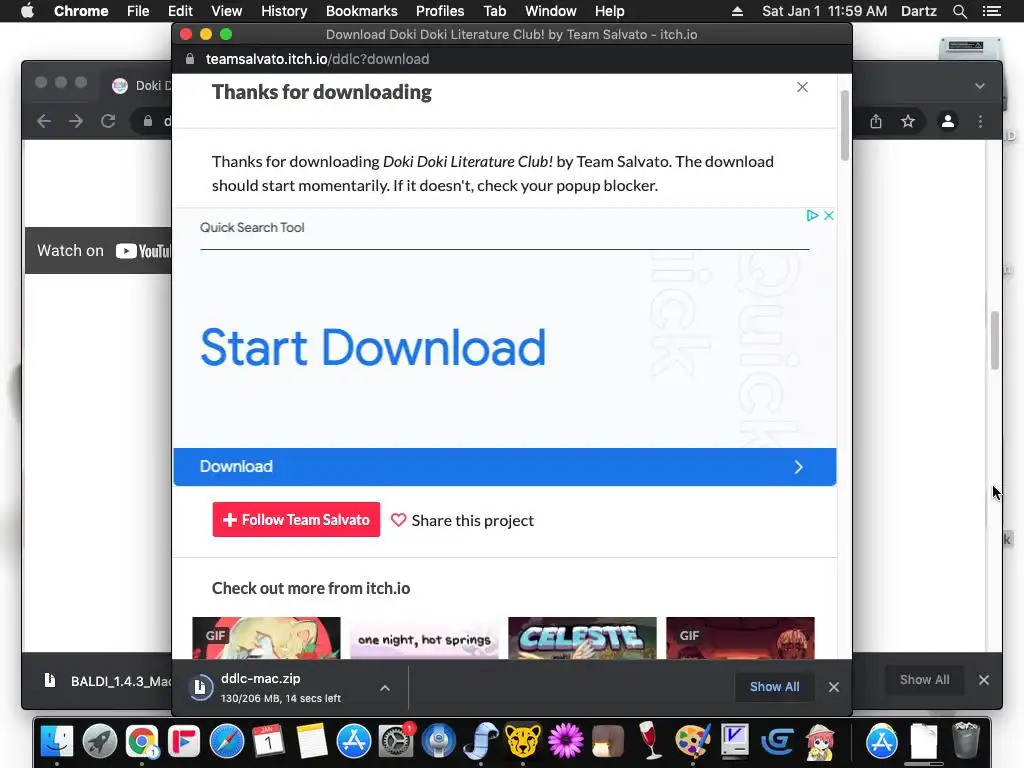The width and height of the screenshot is (1024, 768).
Task: Open the Tab menu
Action: pos(494,11)
